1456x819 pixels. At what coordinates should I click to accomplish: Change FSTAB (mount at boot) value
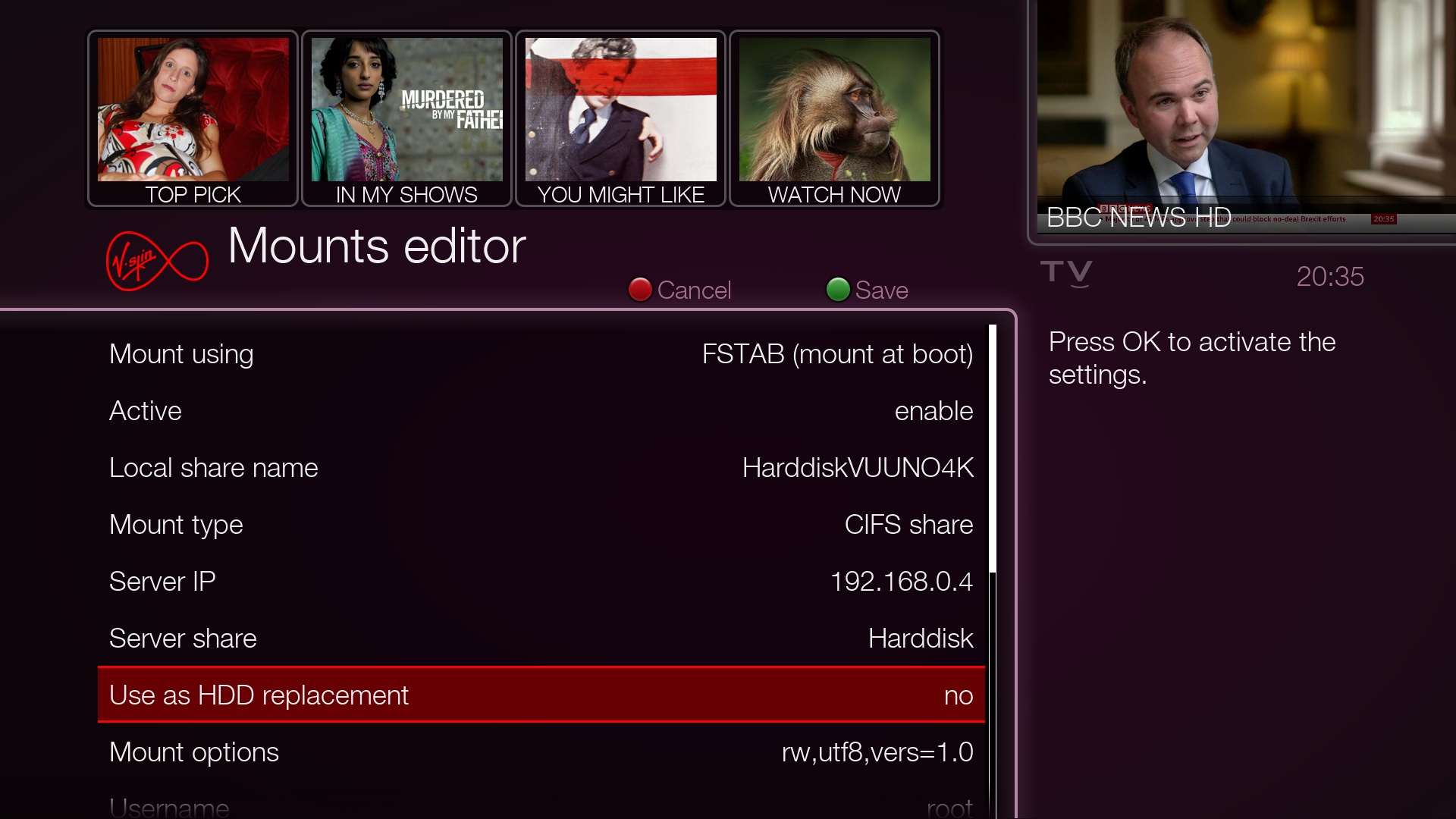(837, 355)
